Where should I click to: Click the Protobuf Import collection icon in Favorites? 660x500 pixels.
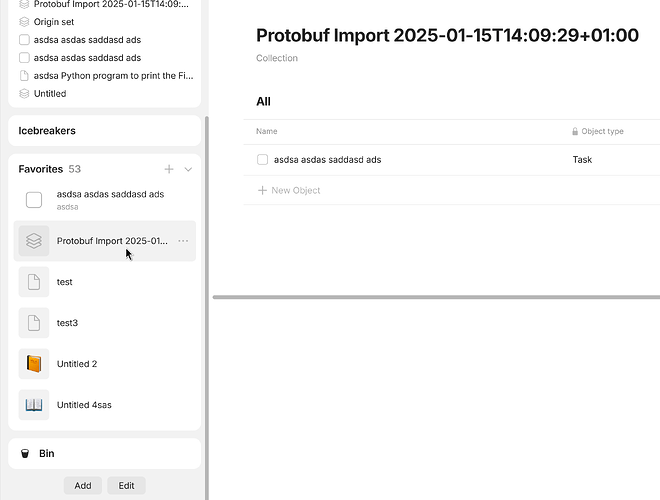(34, 241)
